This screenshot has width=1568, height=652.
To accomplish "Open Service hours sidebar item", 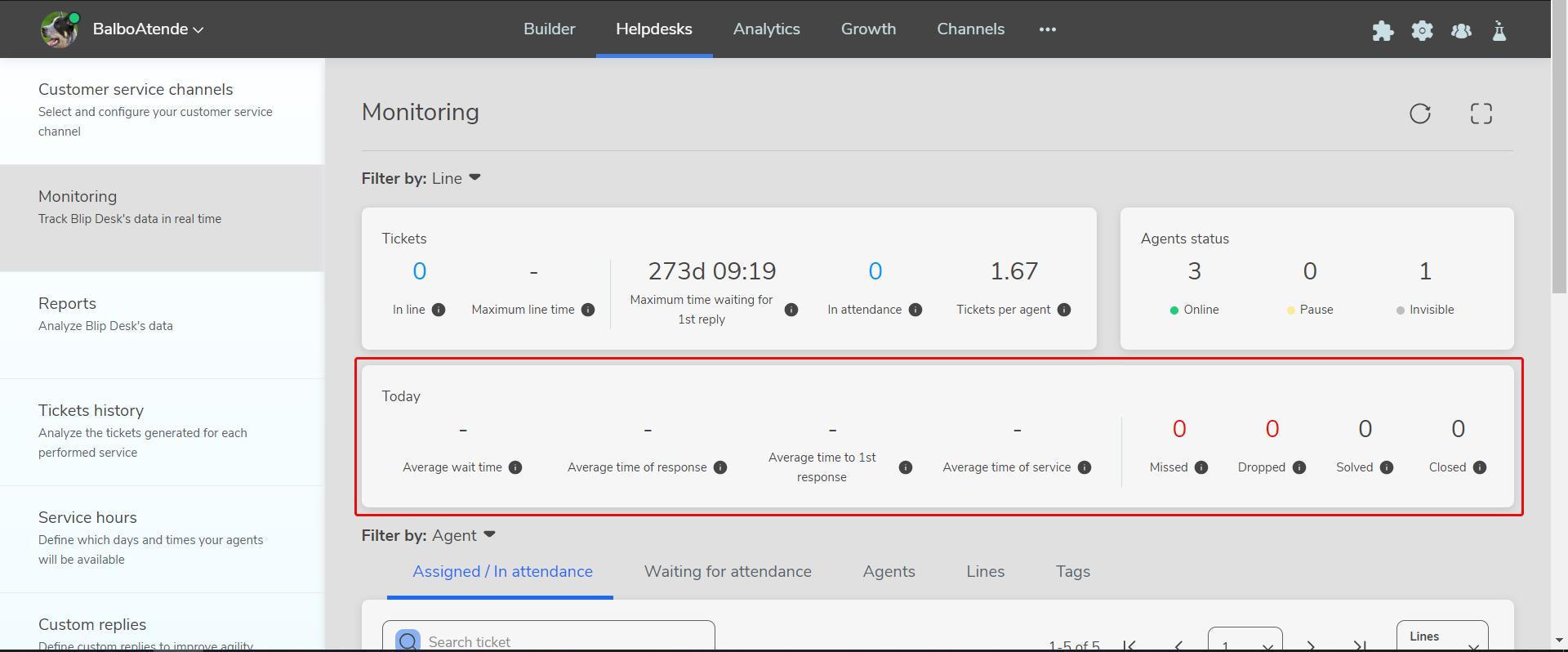I will click(163, 539).
